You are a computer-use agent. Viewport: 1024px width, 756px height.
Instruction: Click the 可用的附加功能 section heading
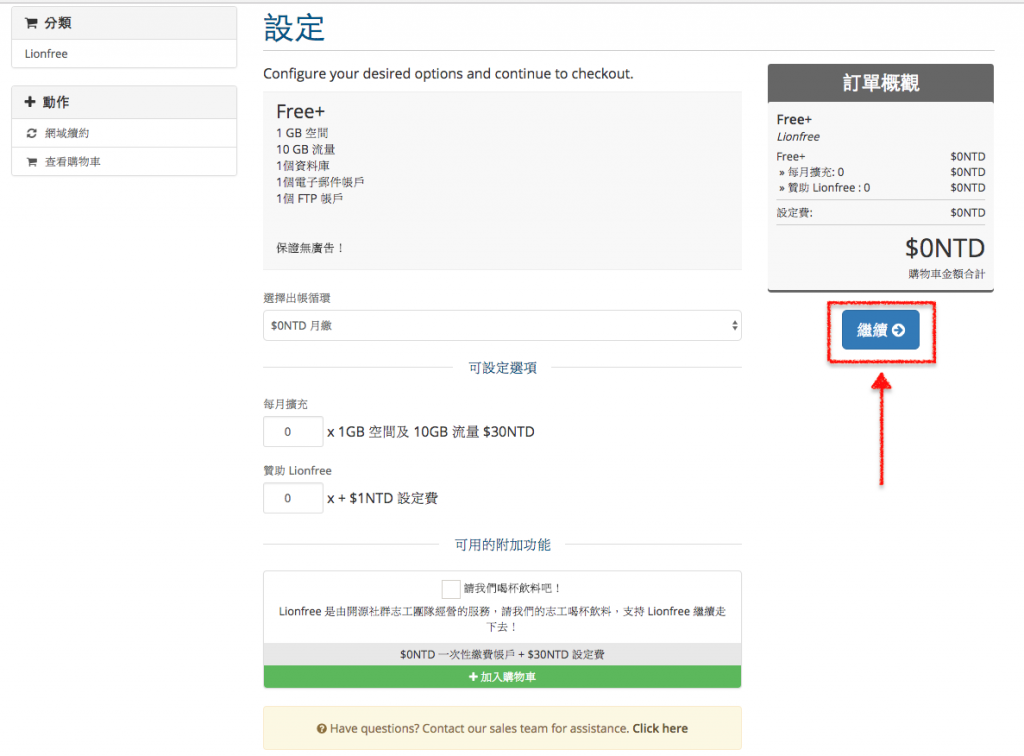tap(502, 545)
